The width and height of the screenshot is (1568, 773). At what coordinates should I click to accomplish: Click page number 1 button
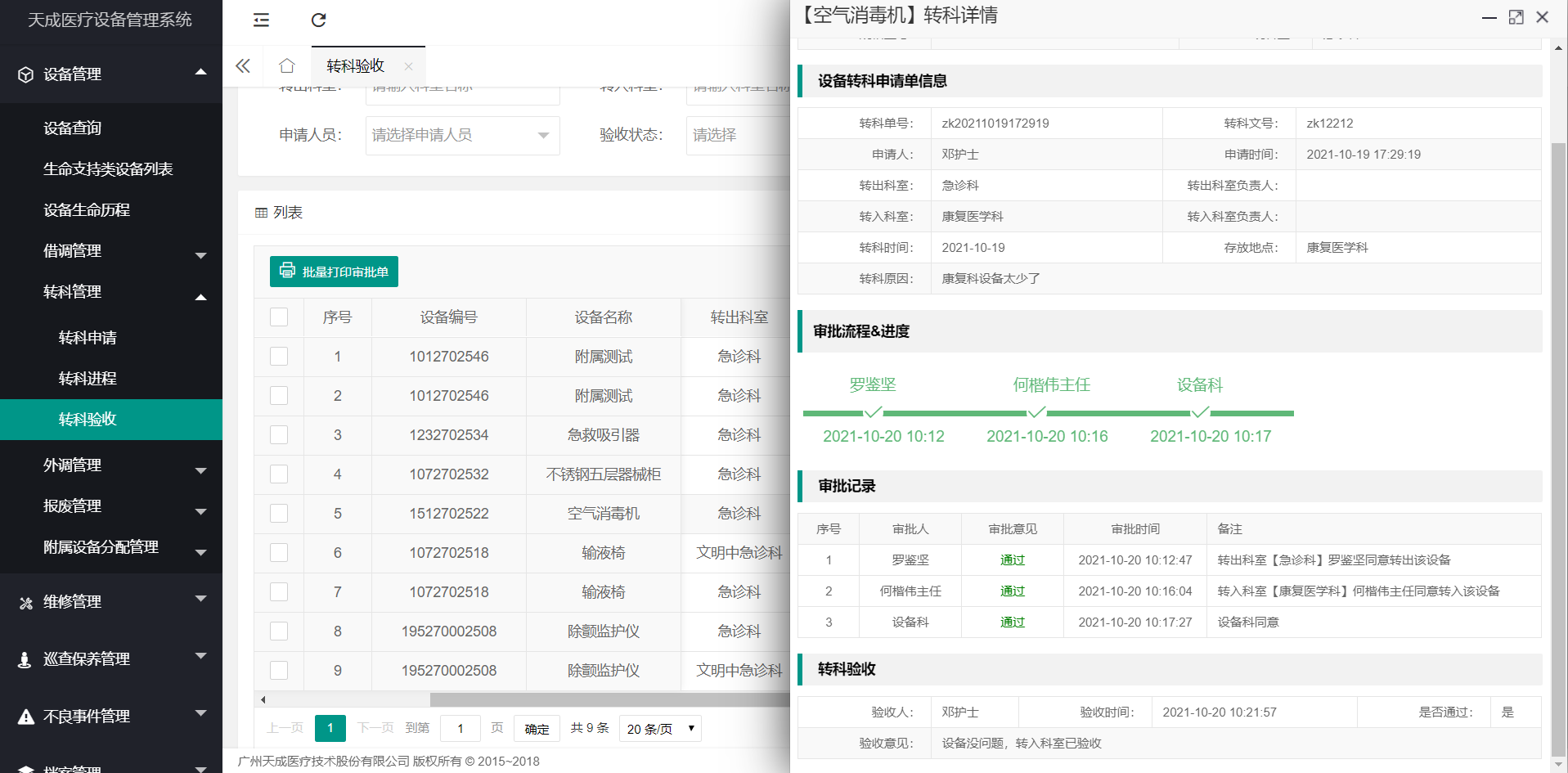coord(330,728)
